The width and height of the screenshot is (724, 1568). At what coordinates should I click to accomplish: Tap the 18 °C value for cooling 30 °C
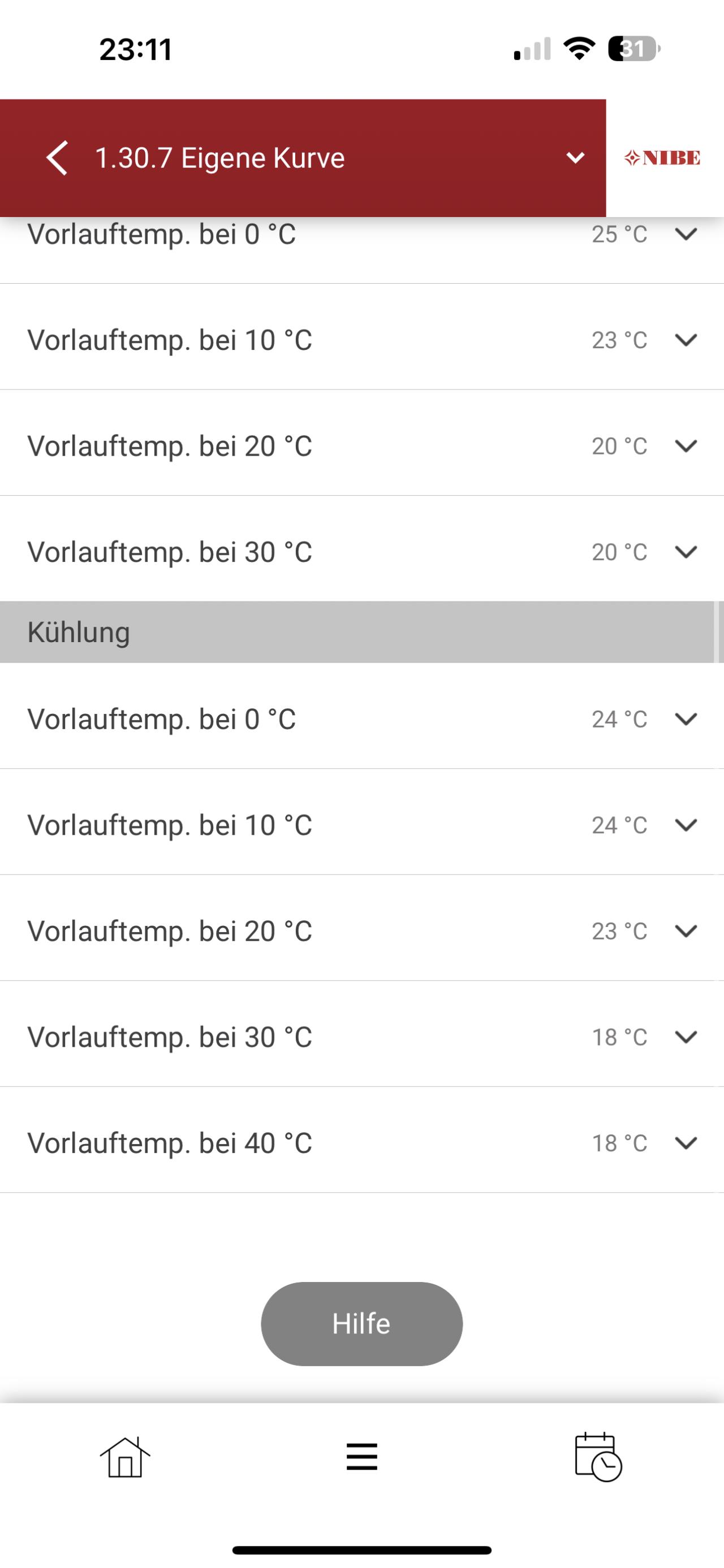[x=619, y=1037]
